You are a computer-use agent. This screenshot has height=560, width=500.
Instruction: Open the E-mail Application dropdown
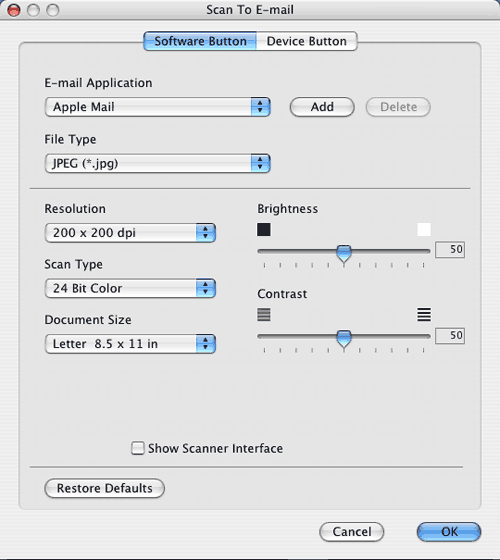pos(158,107)
